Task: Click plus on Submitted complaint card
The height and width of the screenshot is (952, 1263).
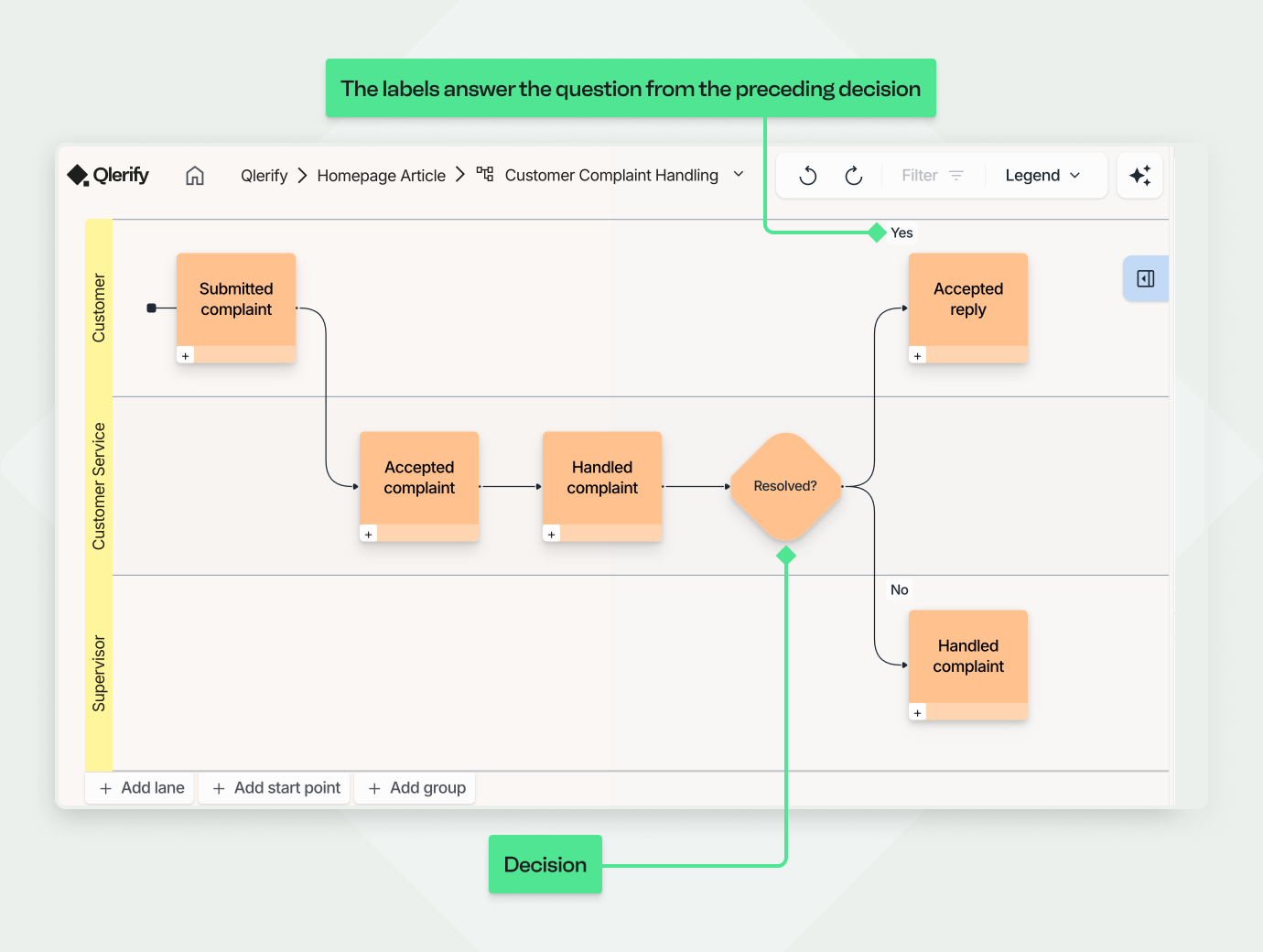Action: [186, 355]
